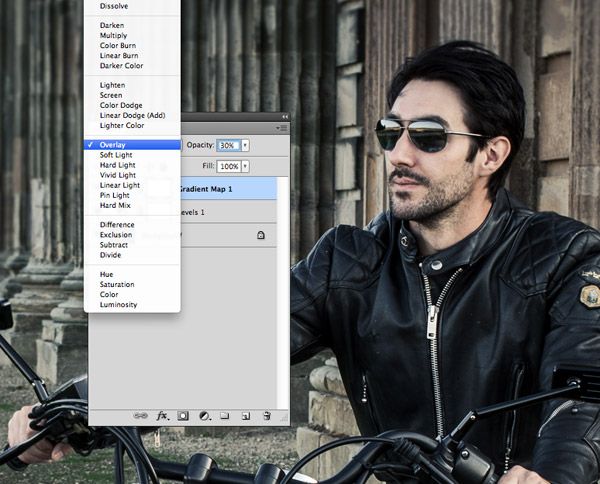Delete the layer with the trash icon
This screenshot has height=484, width=600.
point(267,415)
